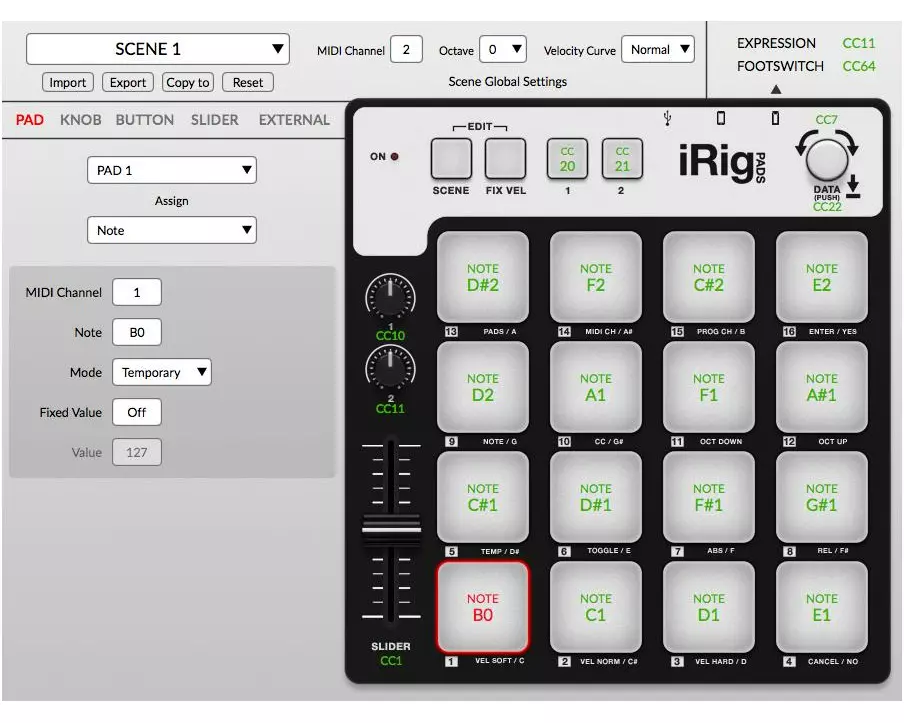The width and height of the screenshot is (904, 723).
Task: Click the Import button
Action: [68, 83]
